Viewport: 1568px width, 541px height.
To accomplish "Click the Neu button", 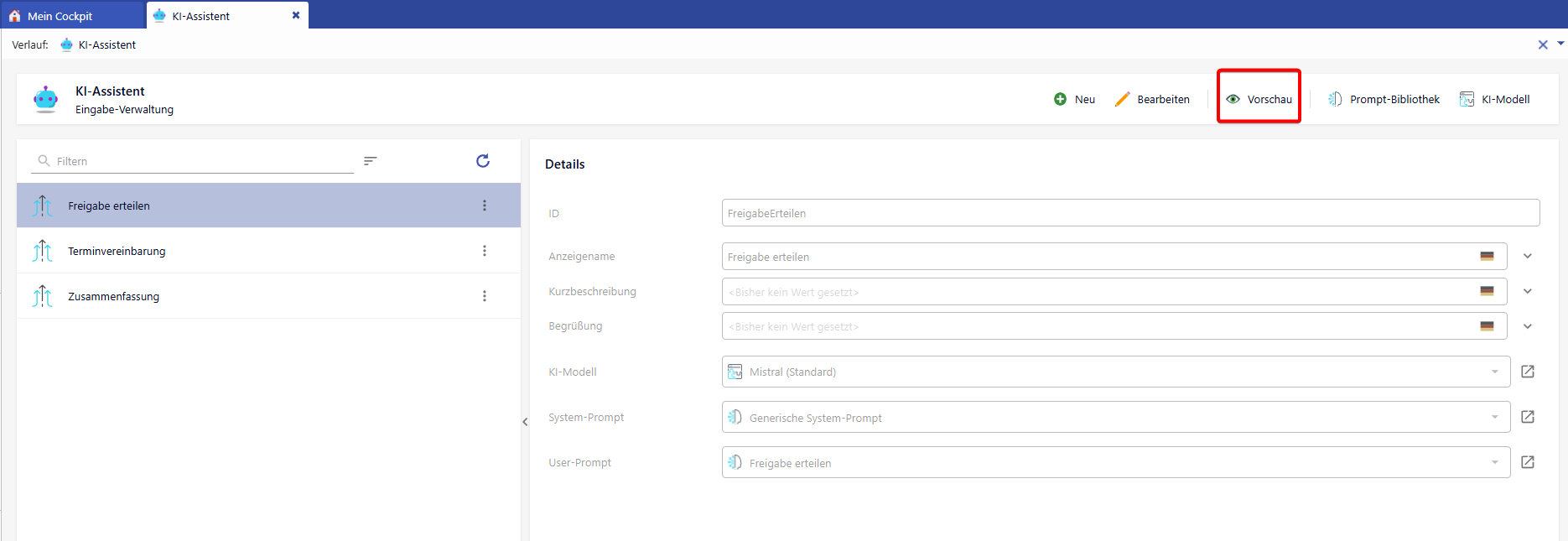I will pos(1075,99).
